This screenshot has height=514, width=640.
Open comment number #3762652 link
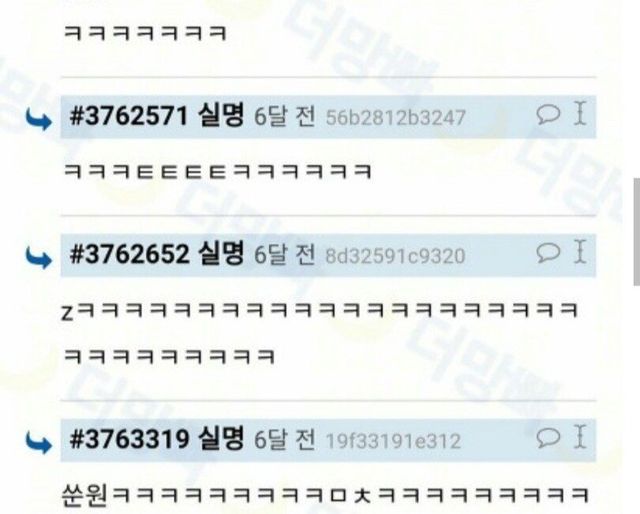click(129, 254)
